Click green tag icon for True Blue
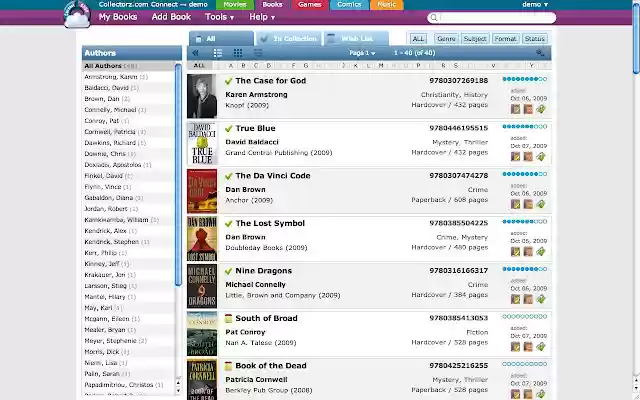The image size is (640, 400). pyautogui.click(x=541, y=157)
